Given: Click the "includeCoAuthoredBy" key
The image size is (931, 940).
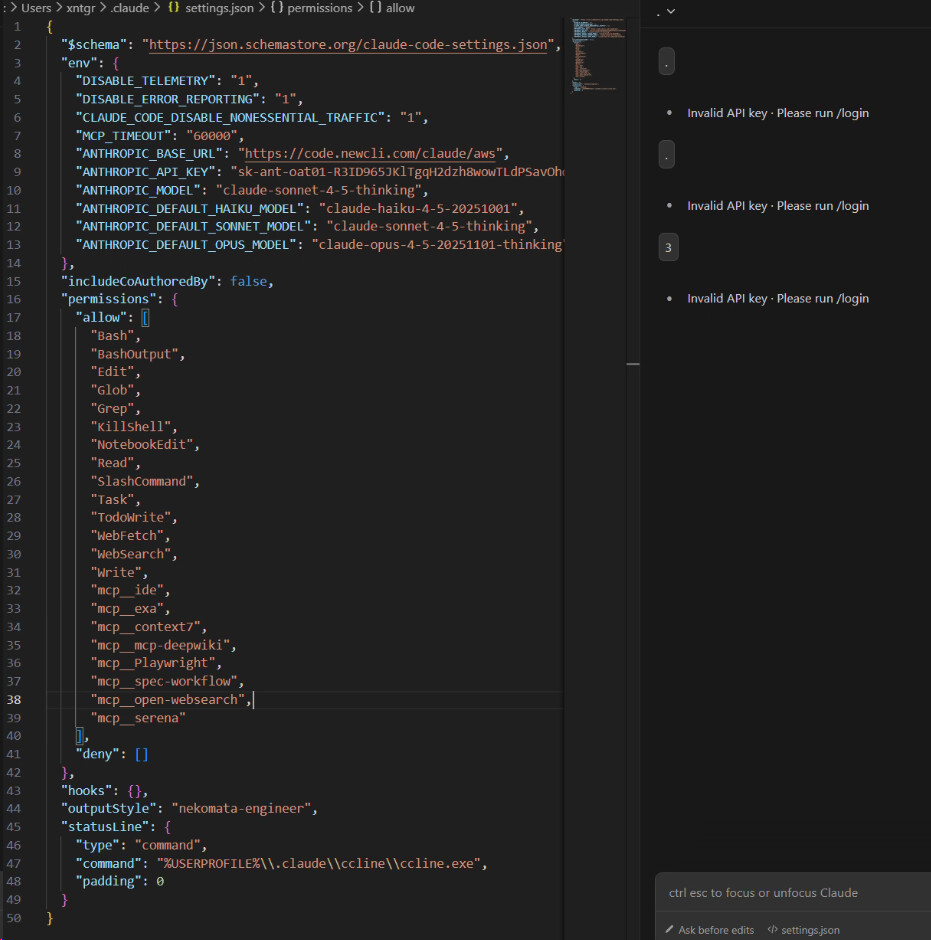Looking at the screenshot, I should pyautogui.click(x=138, y=281).
